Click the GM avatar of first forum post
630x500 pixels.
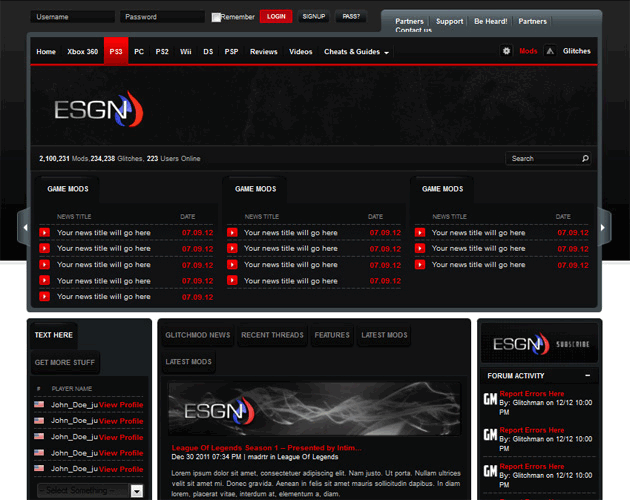490,399
